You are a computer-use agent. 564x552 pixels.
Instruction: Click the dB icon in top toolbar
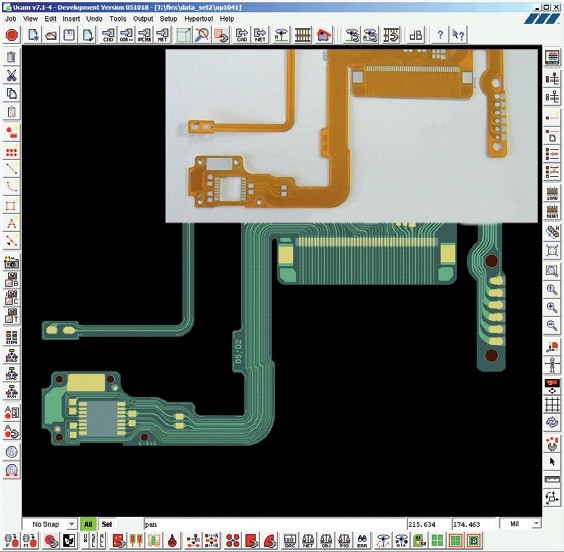point(416,35)
